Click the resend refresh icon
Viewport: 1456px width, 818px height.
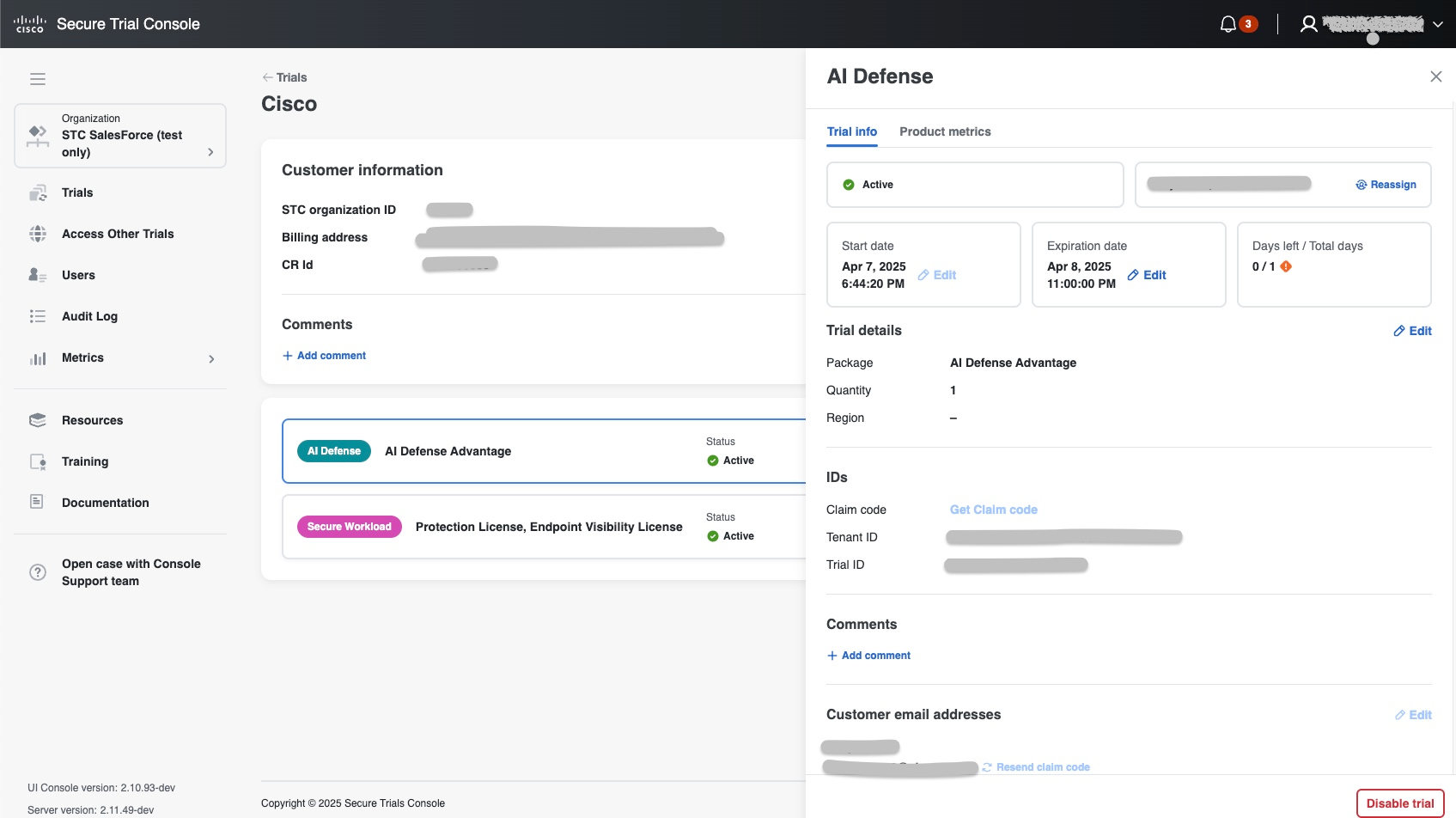[987, 767]
